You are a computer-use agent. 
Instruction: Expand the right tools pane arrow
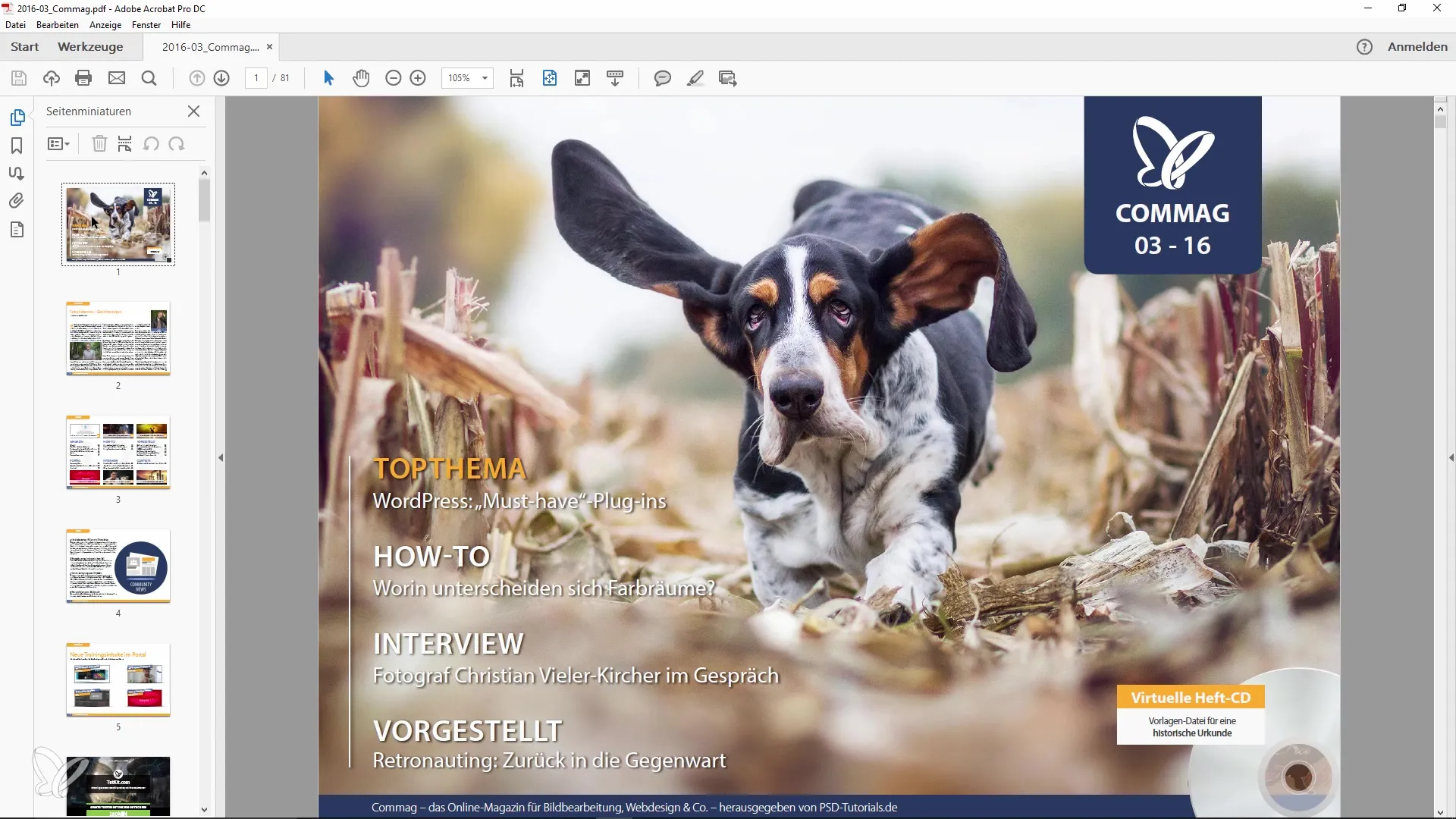(1451, 457)
